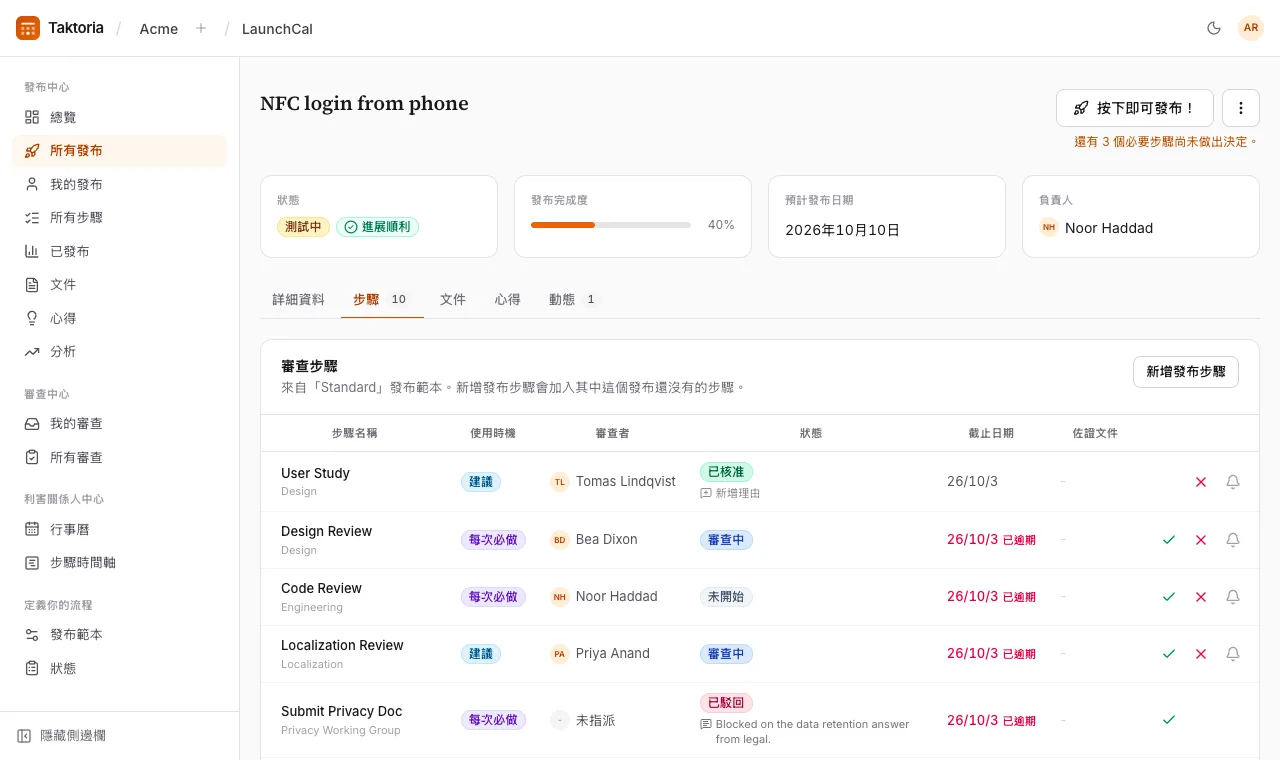1280x760 pixels.
Task: Click the bell icon for Code Review
Action: (1233, 597)
